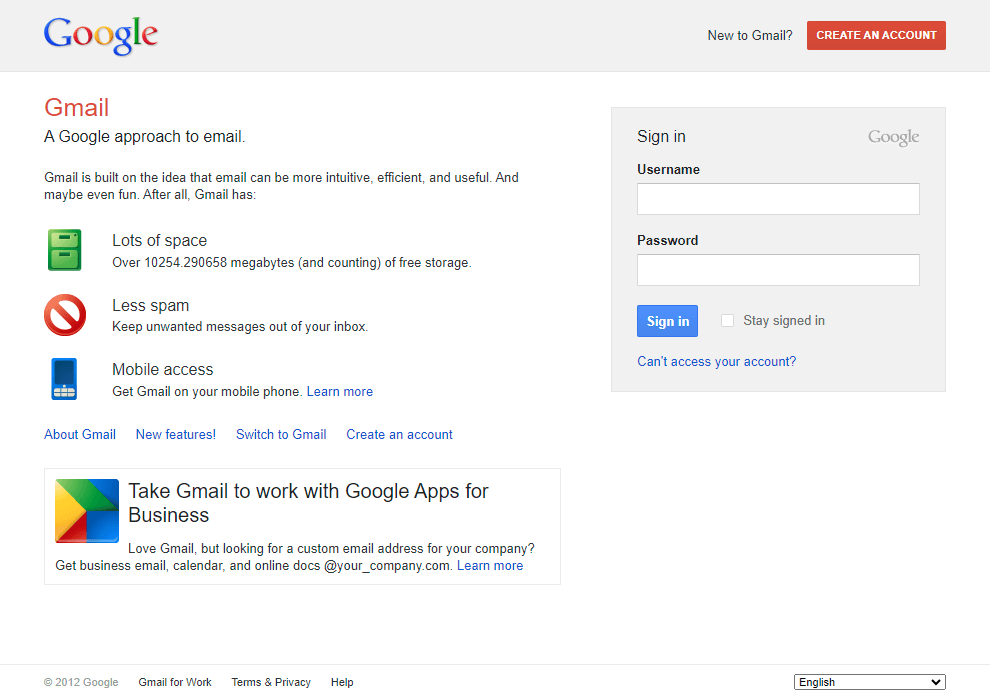990x700 pixels.
Task: Focus the Username input field
Action: 778,199
